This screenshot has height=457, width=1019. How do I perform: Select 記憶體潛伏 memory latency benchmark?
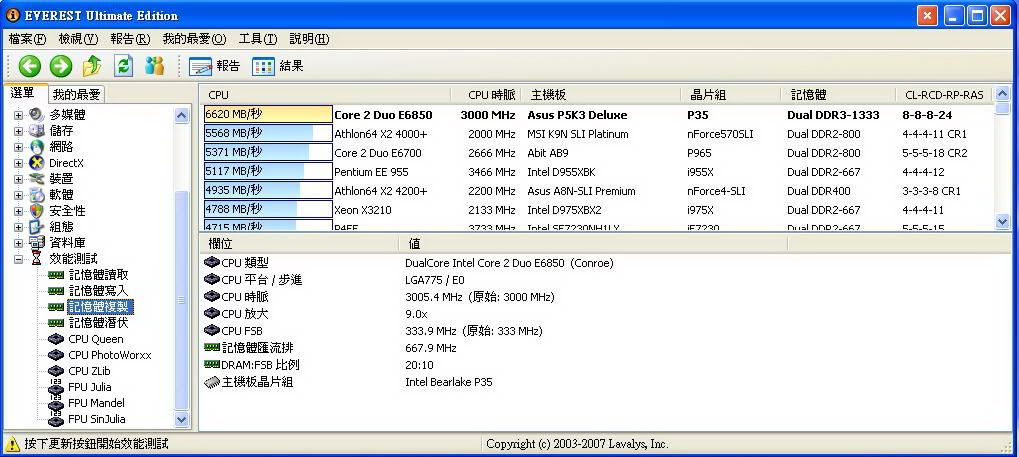point(99,322)
